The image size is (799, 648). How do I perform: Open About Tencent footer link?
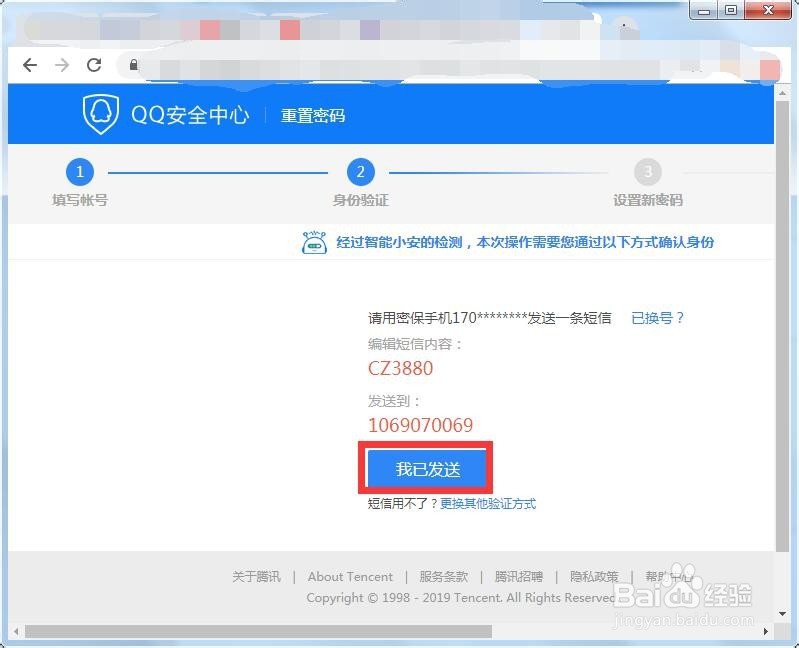(350, 577)
